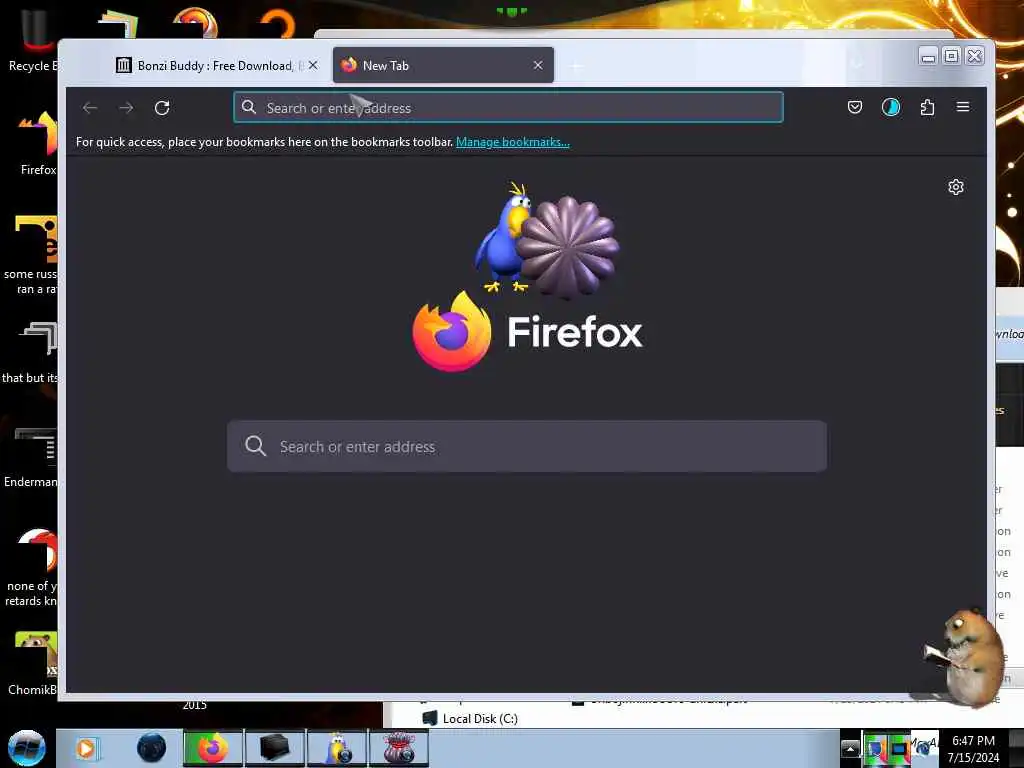Open the New Tab personalize gear
Screen dimensions: 1024x768
point(955,187)
